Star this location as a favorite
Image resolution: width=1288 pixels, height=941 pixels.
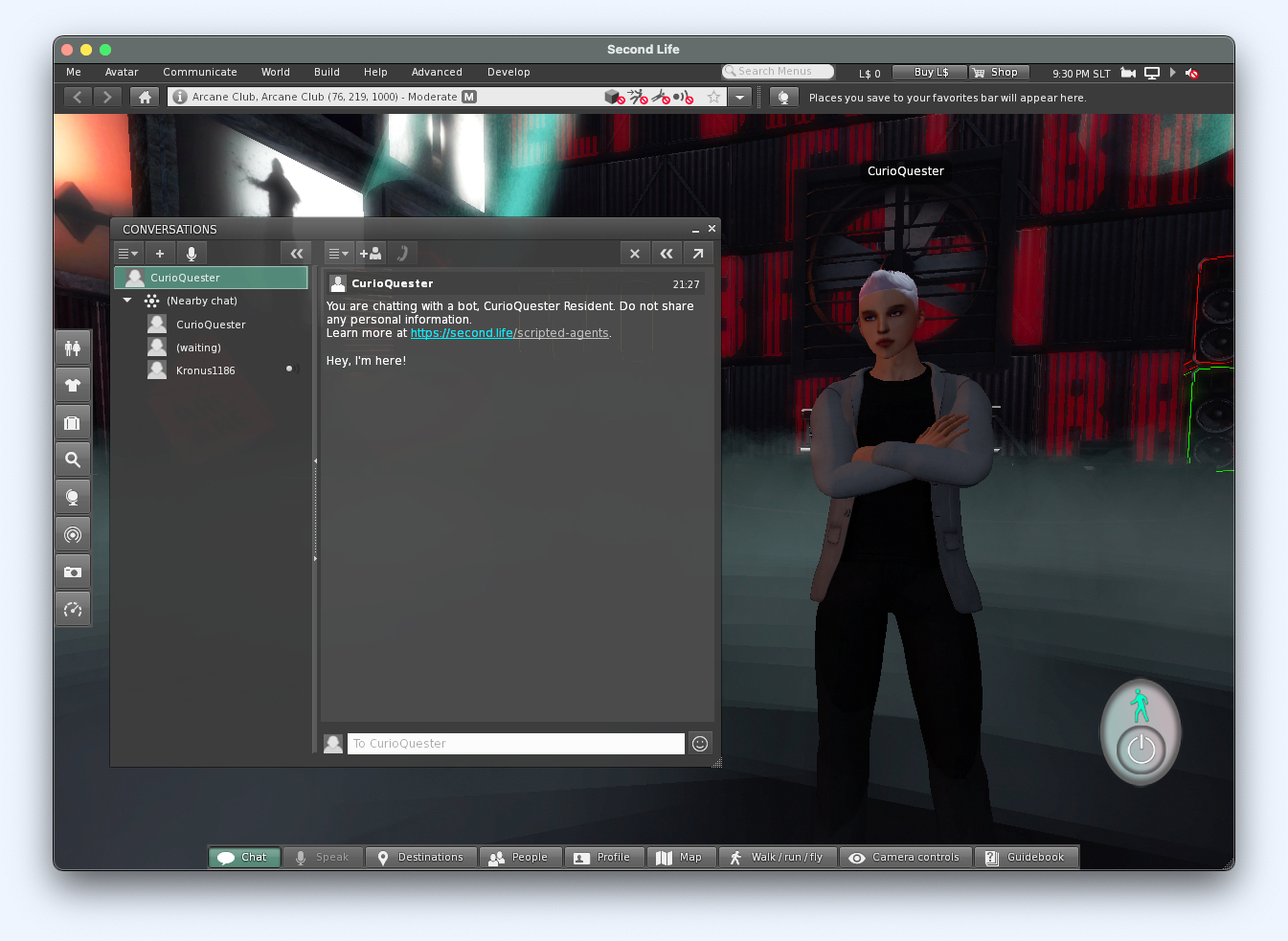pyautogui.click(x=713, y=97)
